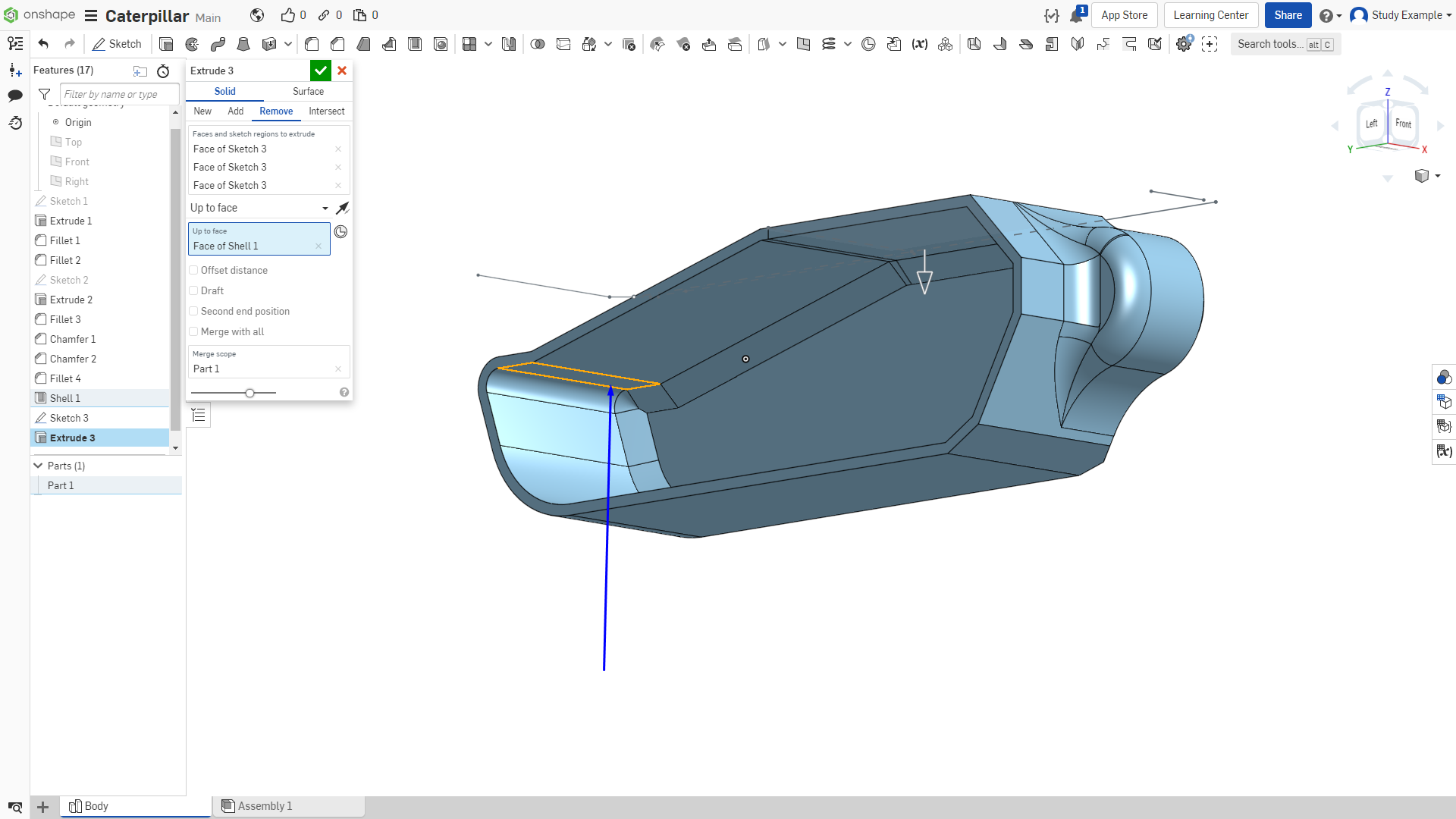Open the Assembly 1 tab
The height and width of the screenshot is (819, 1456).
[x=289, y=806]
